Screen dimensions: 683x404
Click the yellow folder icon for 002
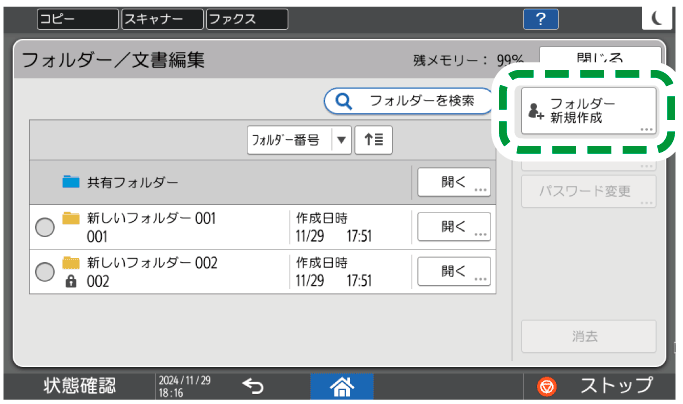pyautogui.click(x=71, y=263)
